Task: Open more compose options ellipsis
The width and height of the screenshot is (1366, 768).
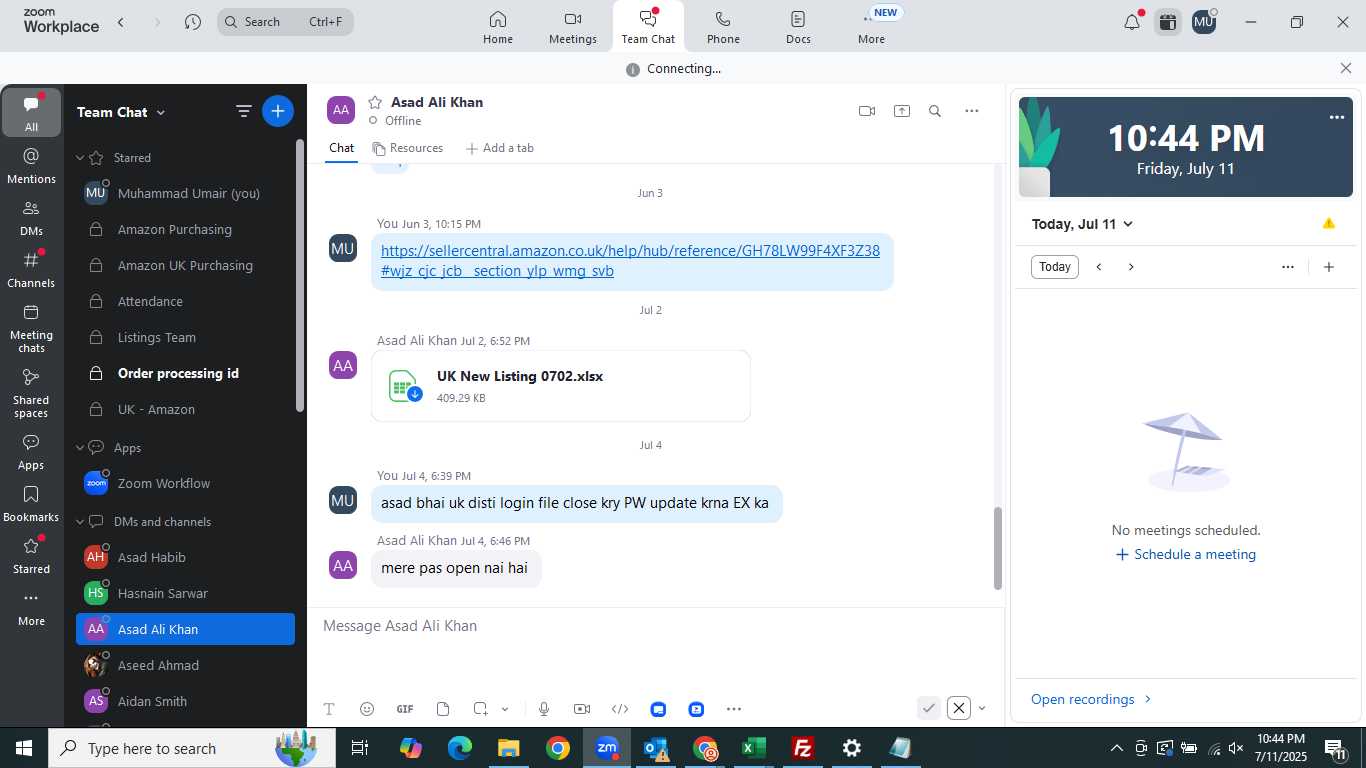Action: coord(734,709)
